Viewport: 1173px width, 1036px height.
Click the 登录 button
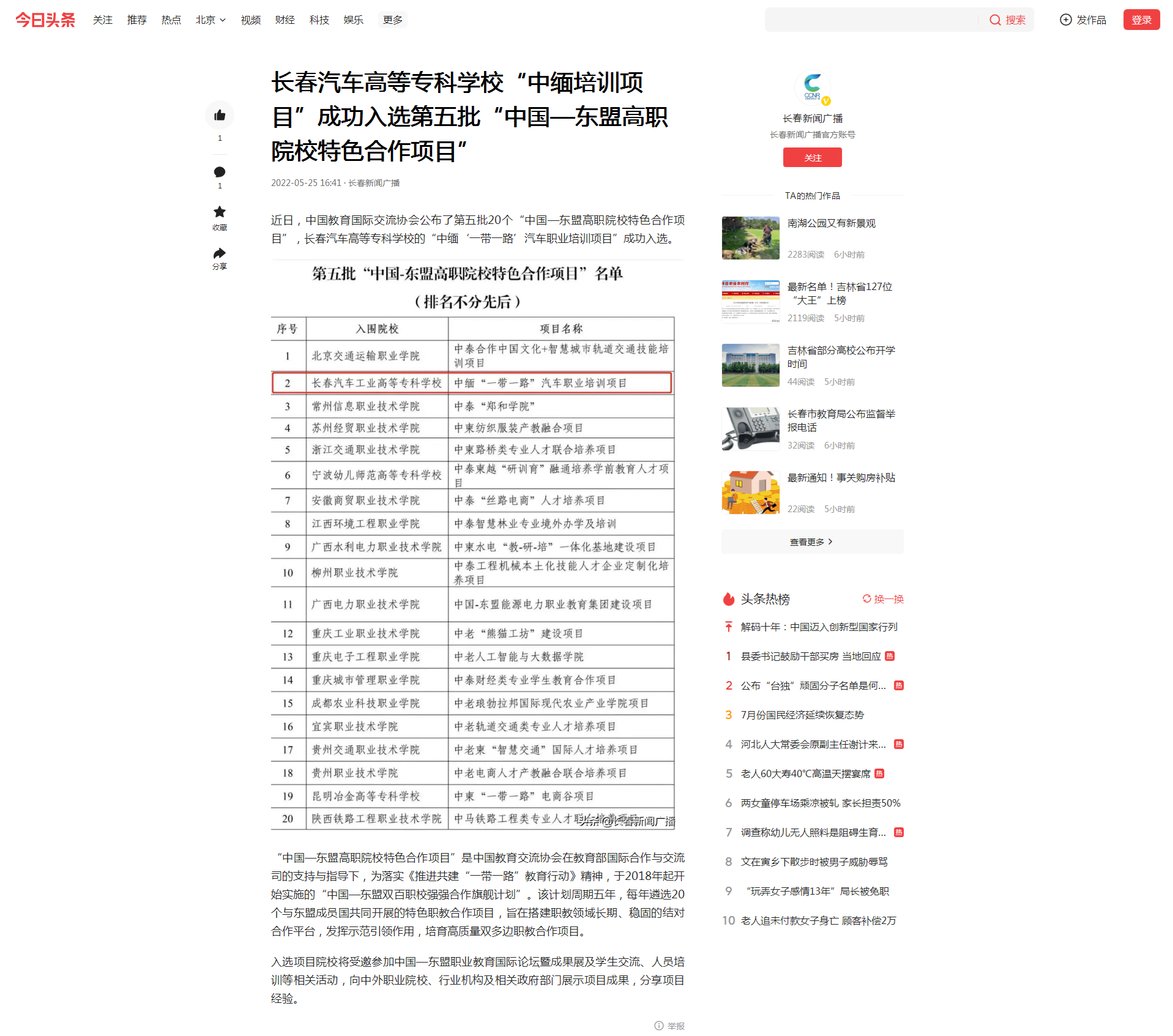(x=1141, y=20)
